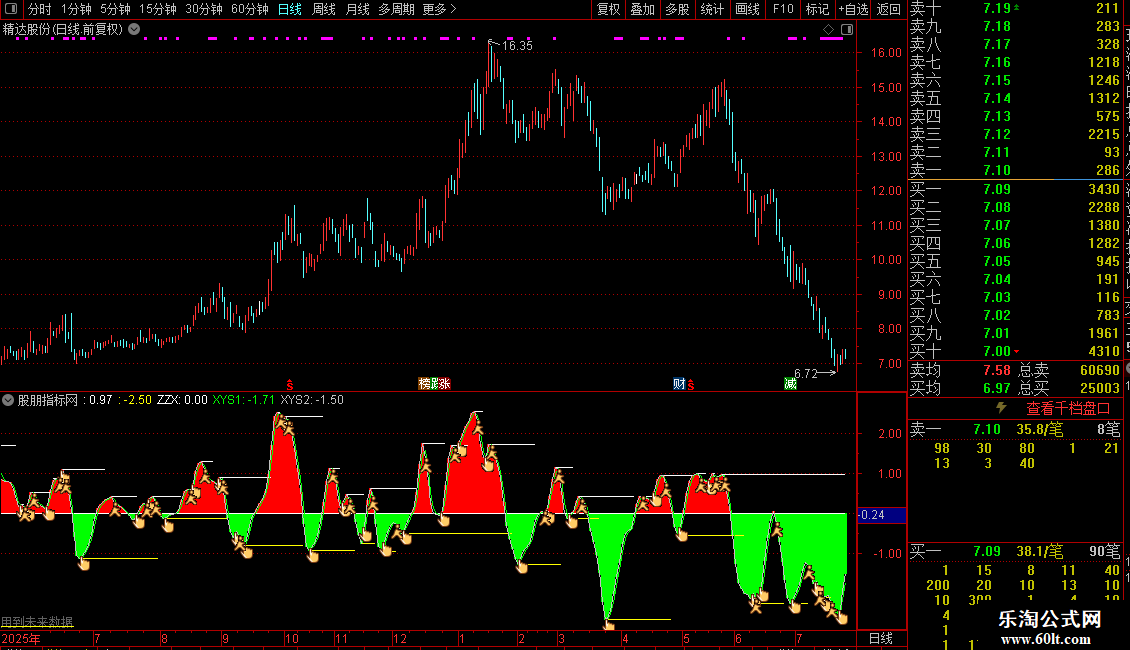
Task: Expand the 股朋指标网 indicator dropdown
Action: pyautogui.click(x=8, y=400)
